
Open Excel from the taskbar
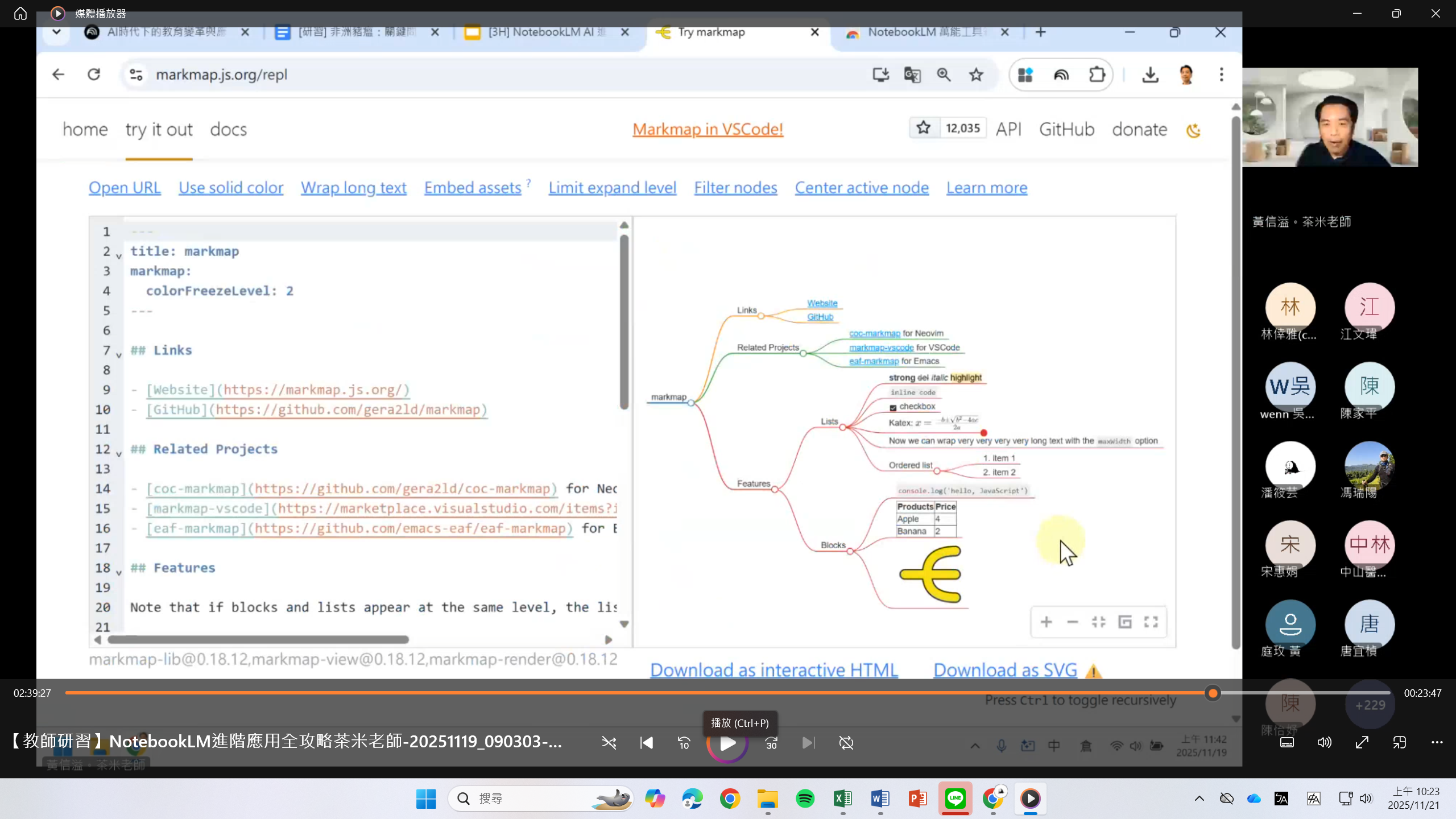pos(842,799)
